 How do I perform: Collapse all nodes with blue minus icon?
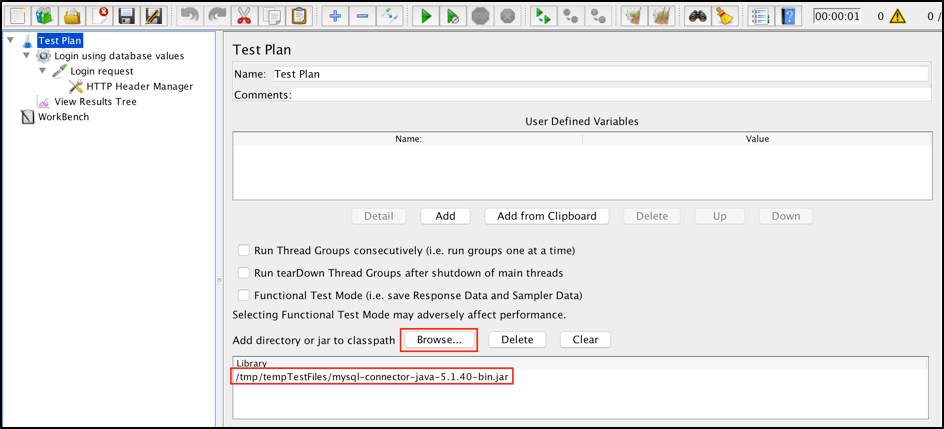362,16
